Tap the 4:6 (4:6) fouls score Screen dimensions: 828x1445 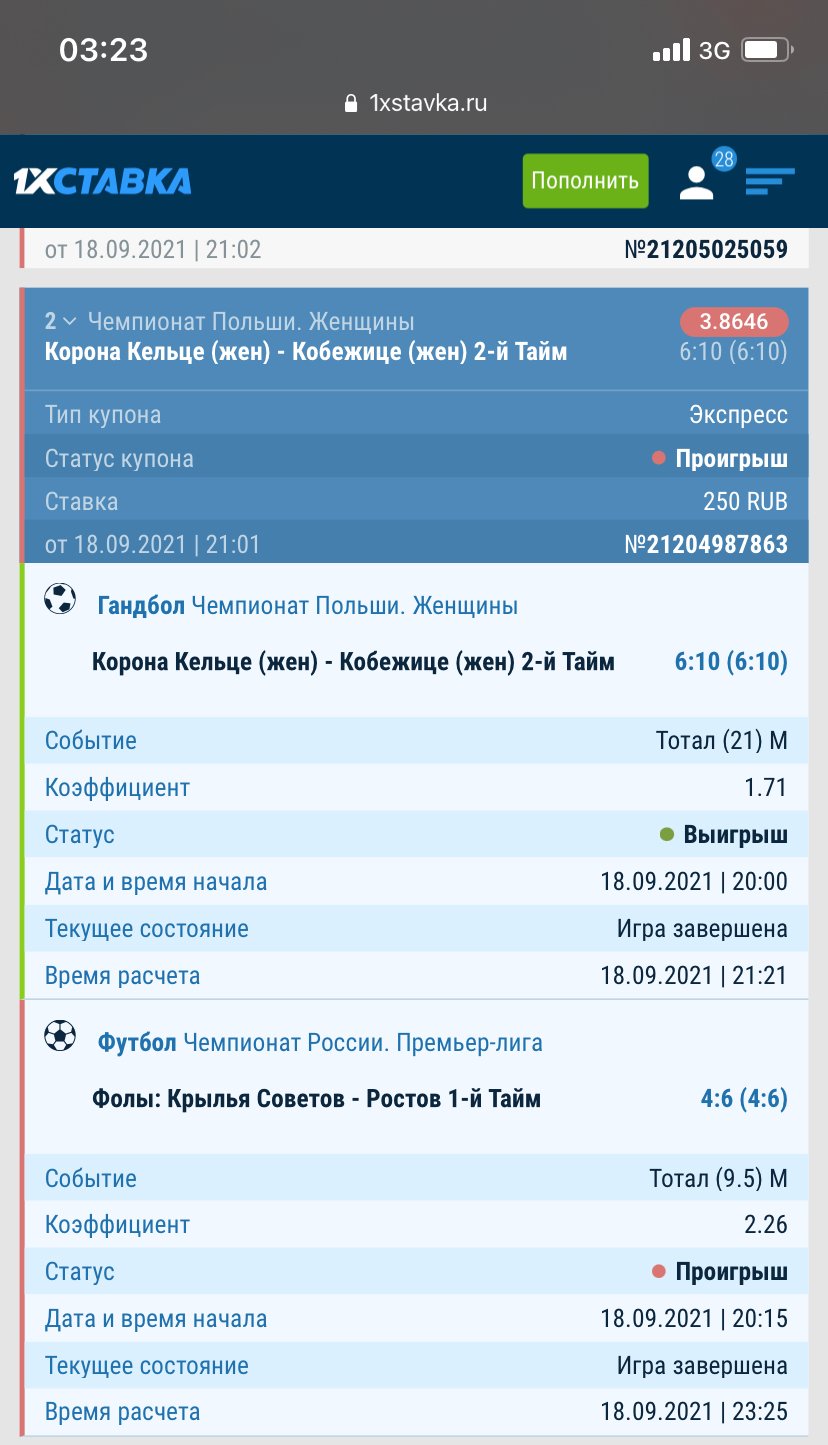[744, 1099]
